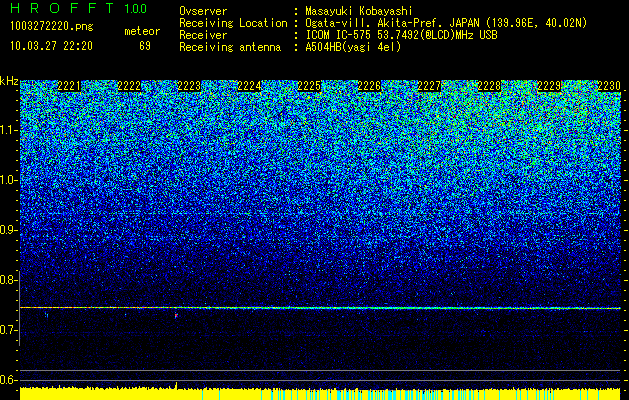Click the red meteor echo spot near 2223

[x=176, y=316]
